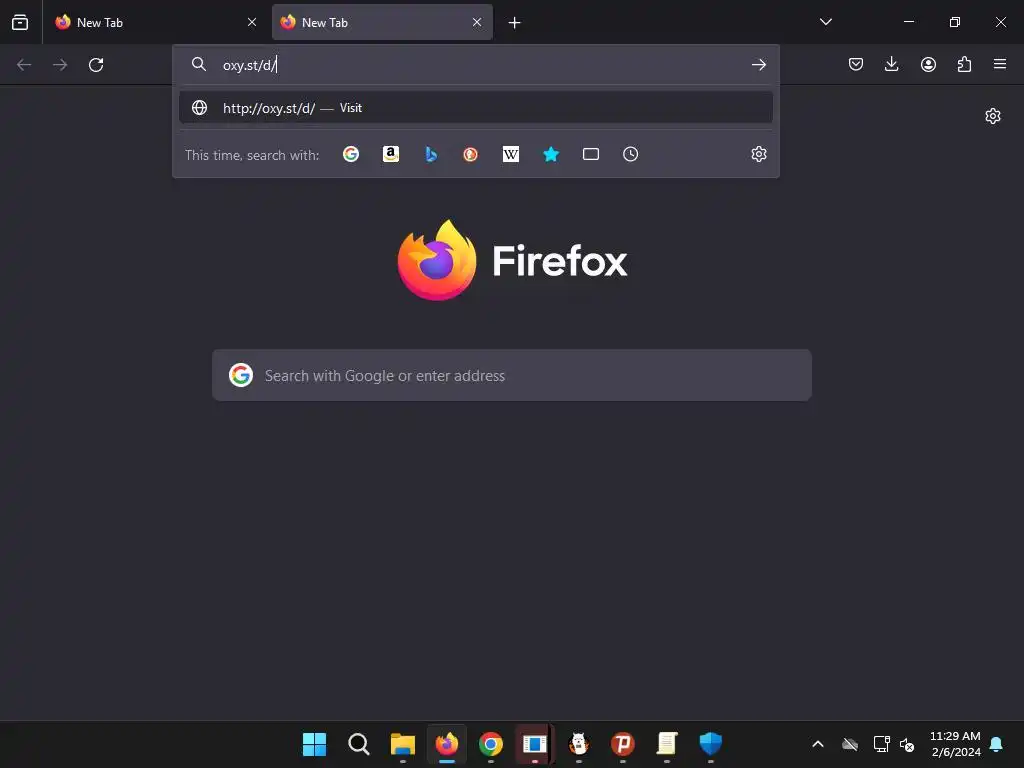The width and height of the screenshot is (1024, 768).
Task: Search open tabs via tab icon
Action: [x=591, y=154]
